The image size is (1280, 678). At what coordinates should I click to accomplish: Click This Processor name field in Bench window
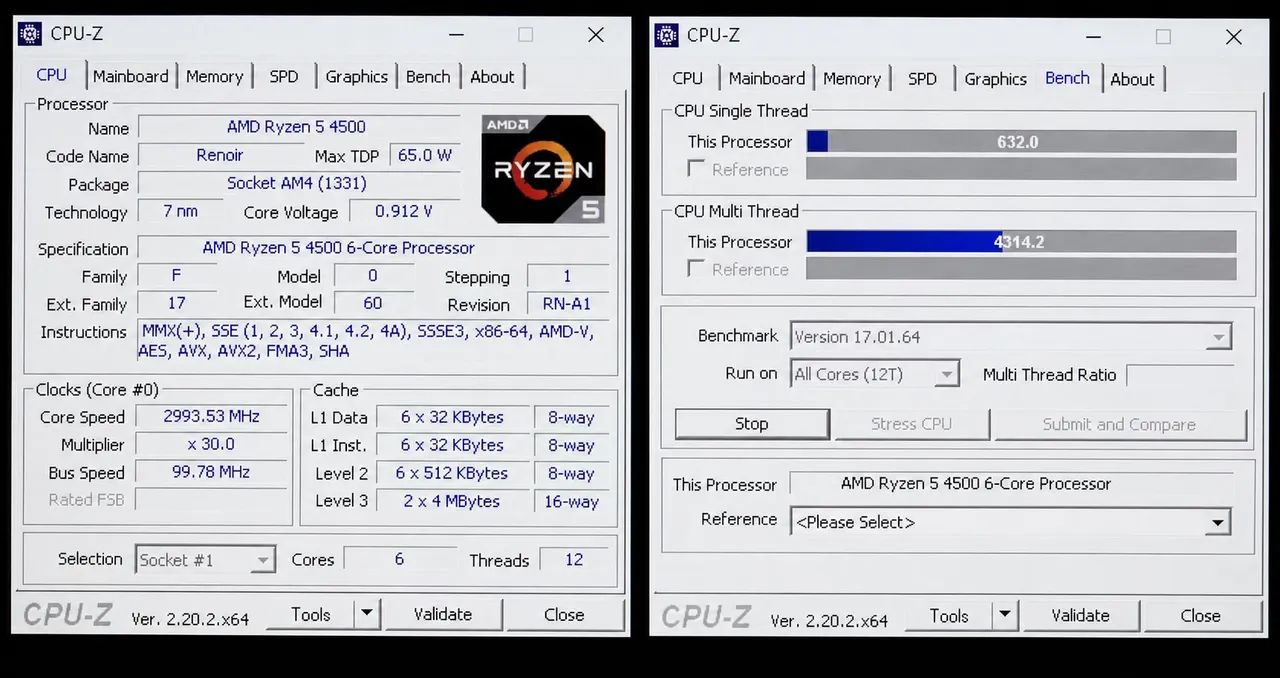pos(1010,484)
